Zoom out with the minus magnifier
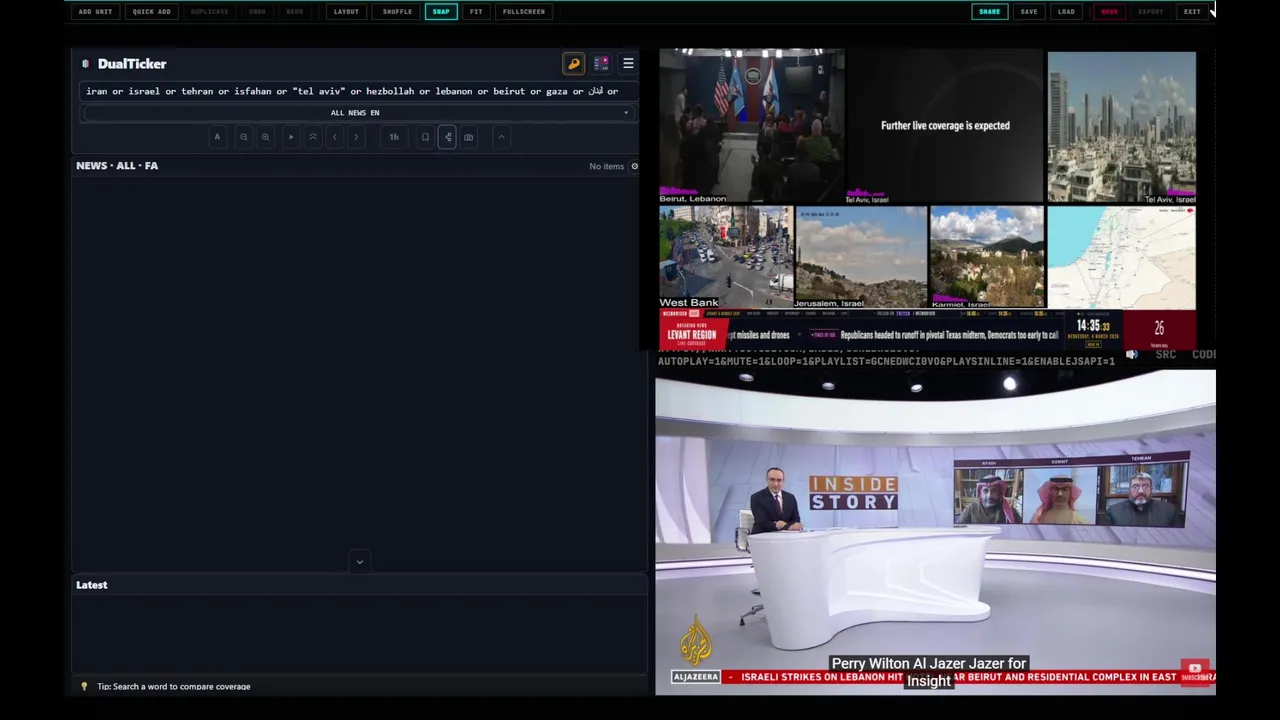This screenshot has width=1280, height=720. (243, 137)
